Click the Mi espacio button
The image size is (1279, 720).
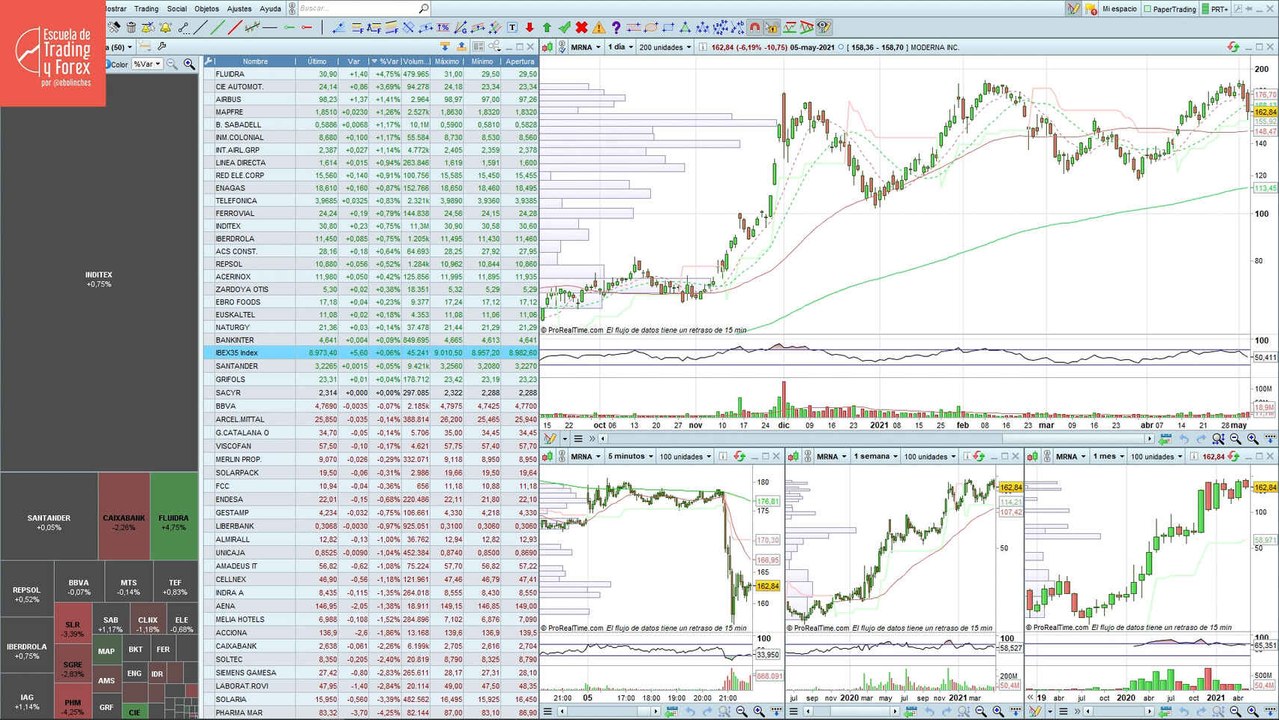pyautogui.click(x=1120, y=9)
